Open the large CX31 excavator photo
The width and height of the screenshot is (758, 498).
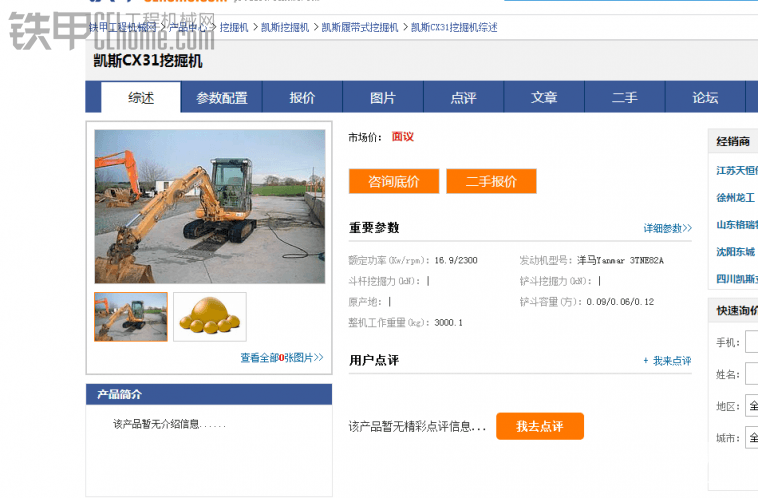[210, 206]
